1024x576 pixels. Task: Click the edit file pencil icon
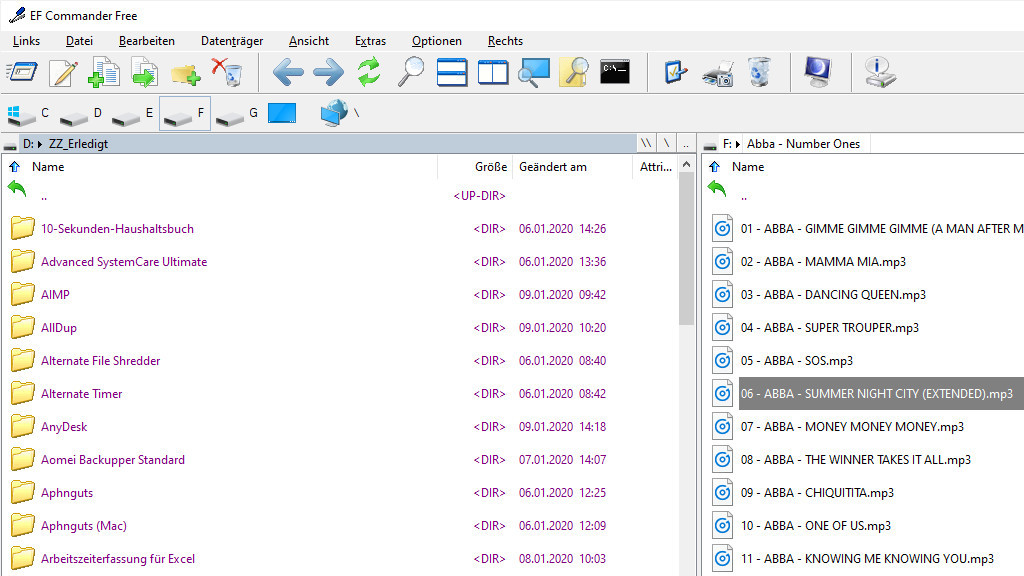tap(63, 73)
